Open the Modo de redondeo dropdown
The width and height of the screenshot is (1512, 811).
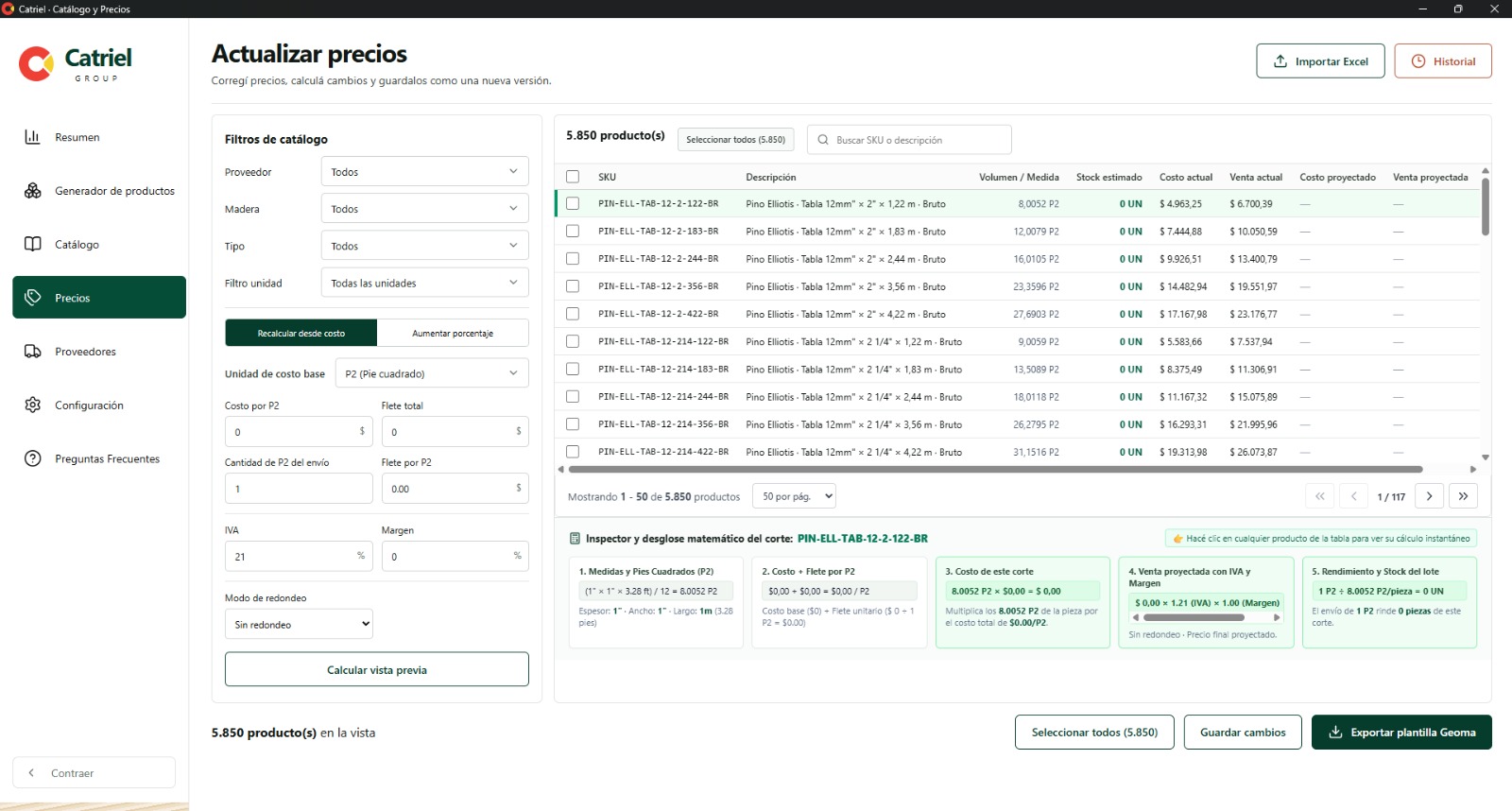pyautogui.click(x=299, y=625)
